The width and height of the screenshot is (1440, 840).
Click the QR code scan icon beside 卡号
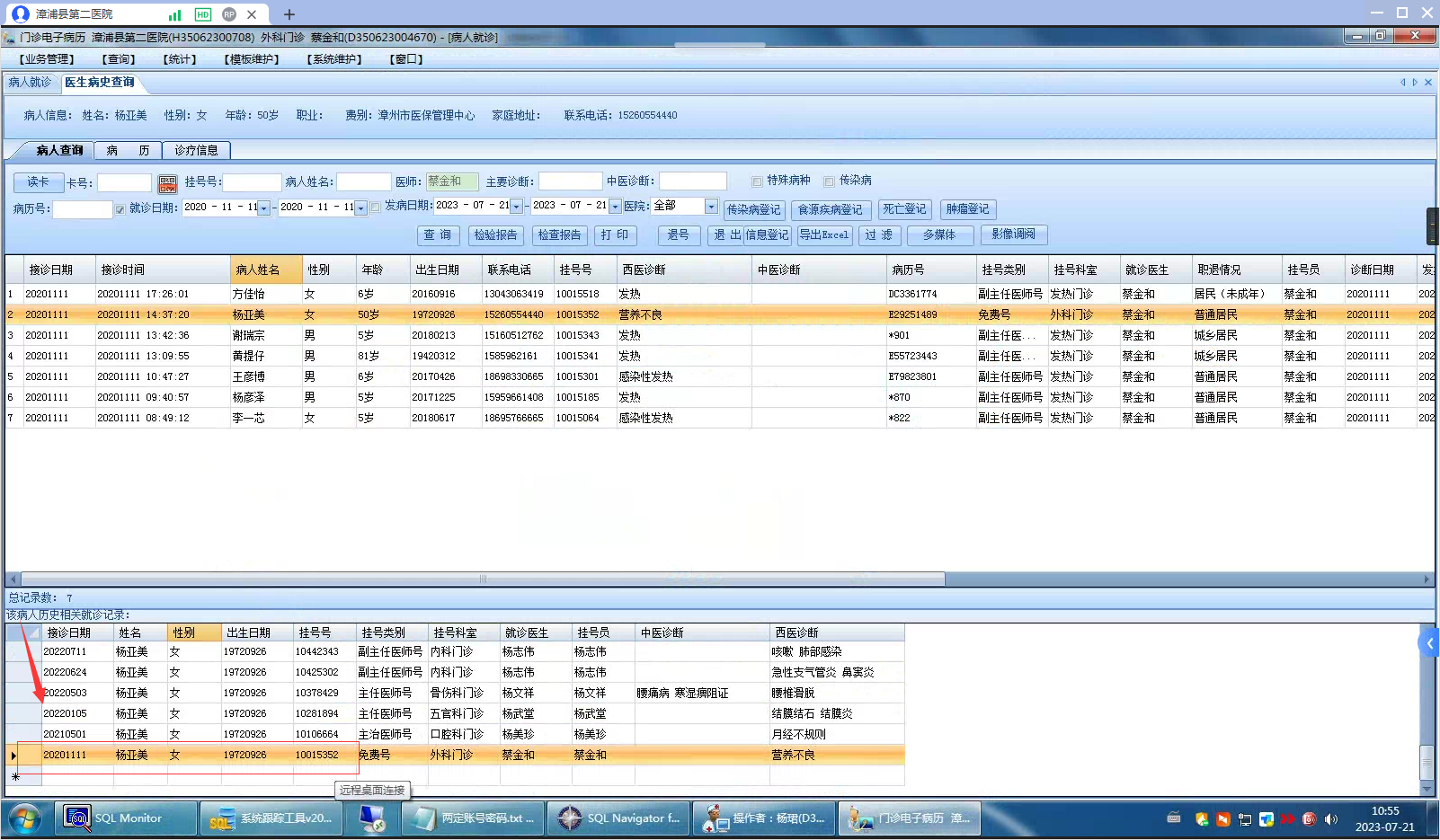167,184
